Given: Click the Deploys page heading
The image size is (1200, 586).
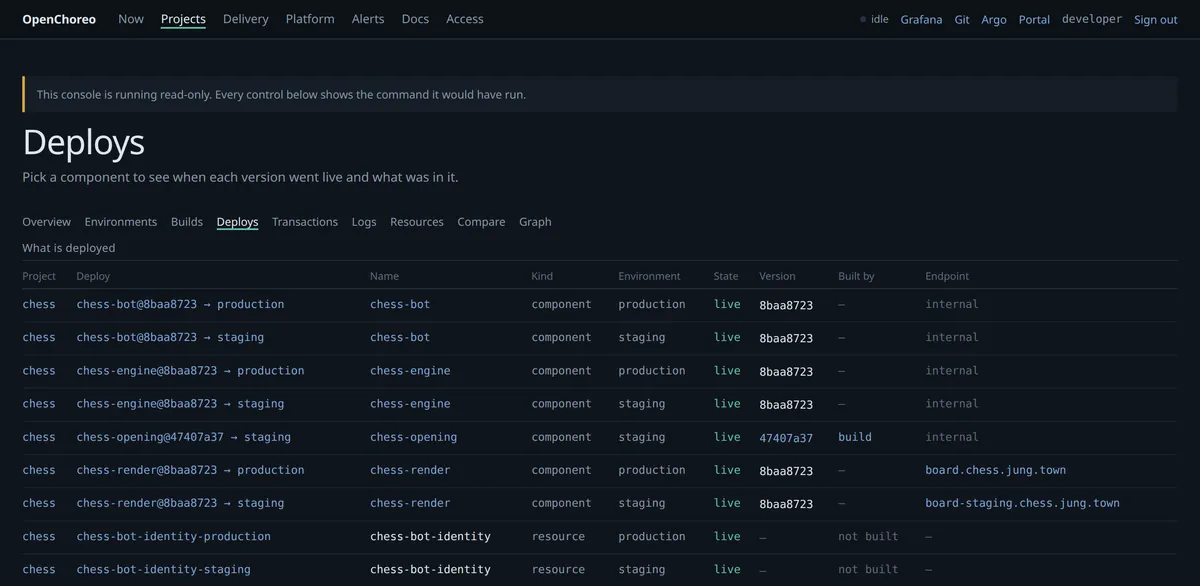Looking at the screenshot, I should [84, 142].
